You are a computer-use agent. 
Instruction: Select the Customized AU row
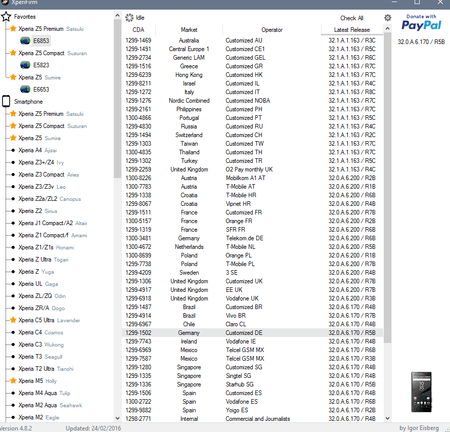[253, 40]
